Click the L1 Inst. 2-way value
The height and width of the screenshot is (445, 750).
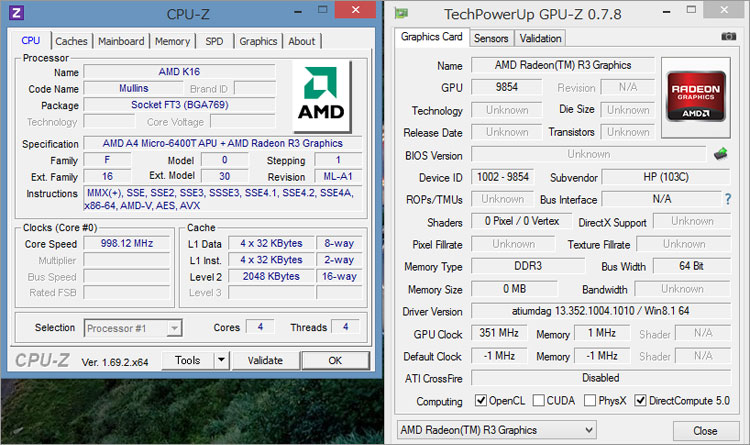pyautogui.click(x=339, y=259)
